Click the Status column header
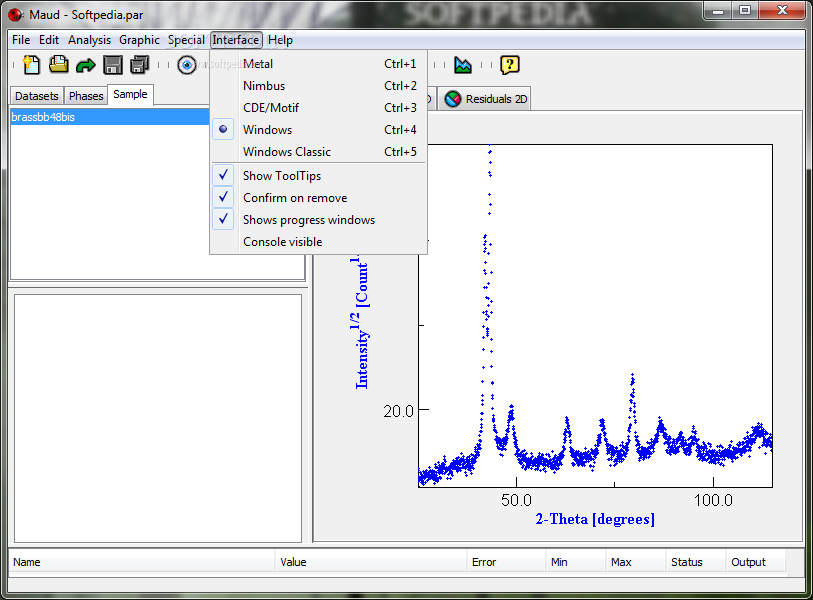 click(696, 562)
